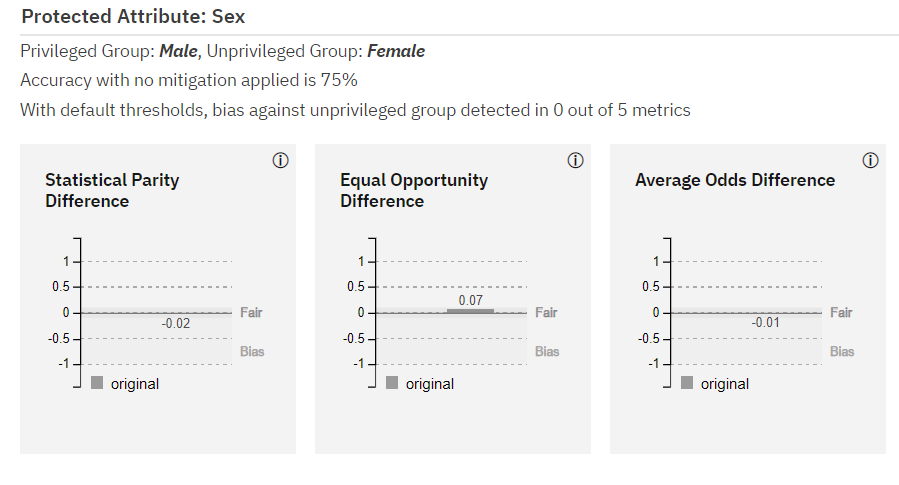Click the Statistical Parity Difference title
Screen dimensions: 899x485
112,190
